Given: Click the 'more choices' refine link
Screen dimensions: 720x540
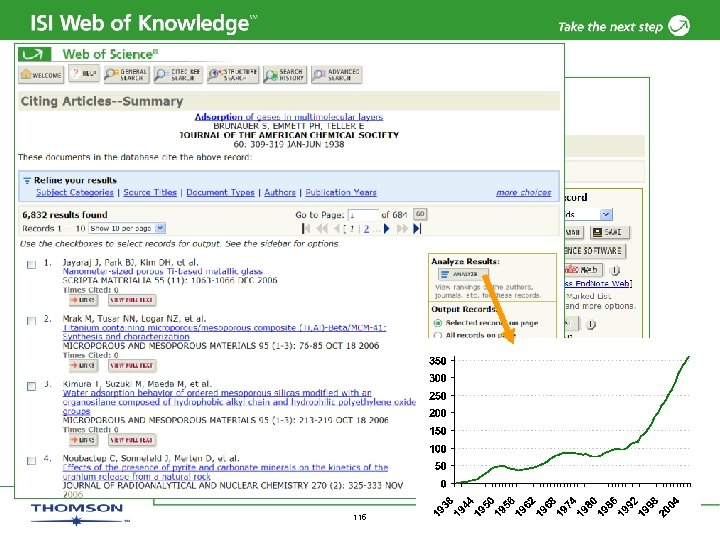Looking at the screenshot, I should 523,192.
